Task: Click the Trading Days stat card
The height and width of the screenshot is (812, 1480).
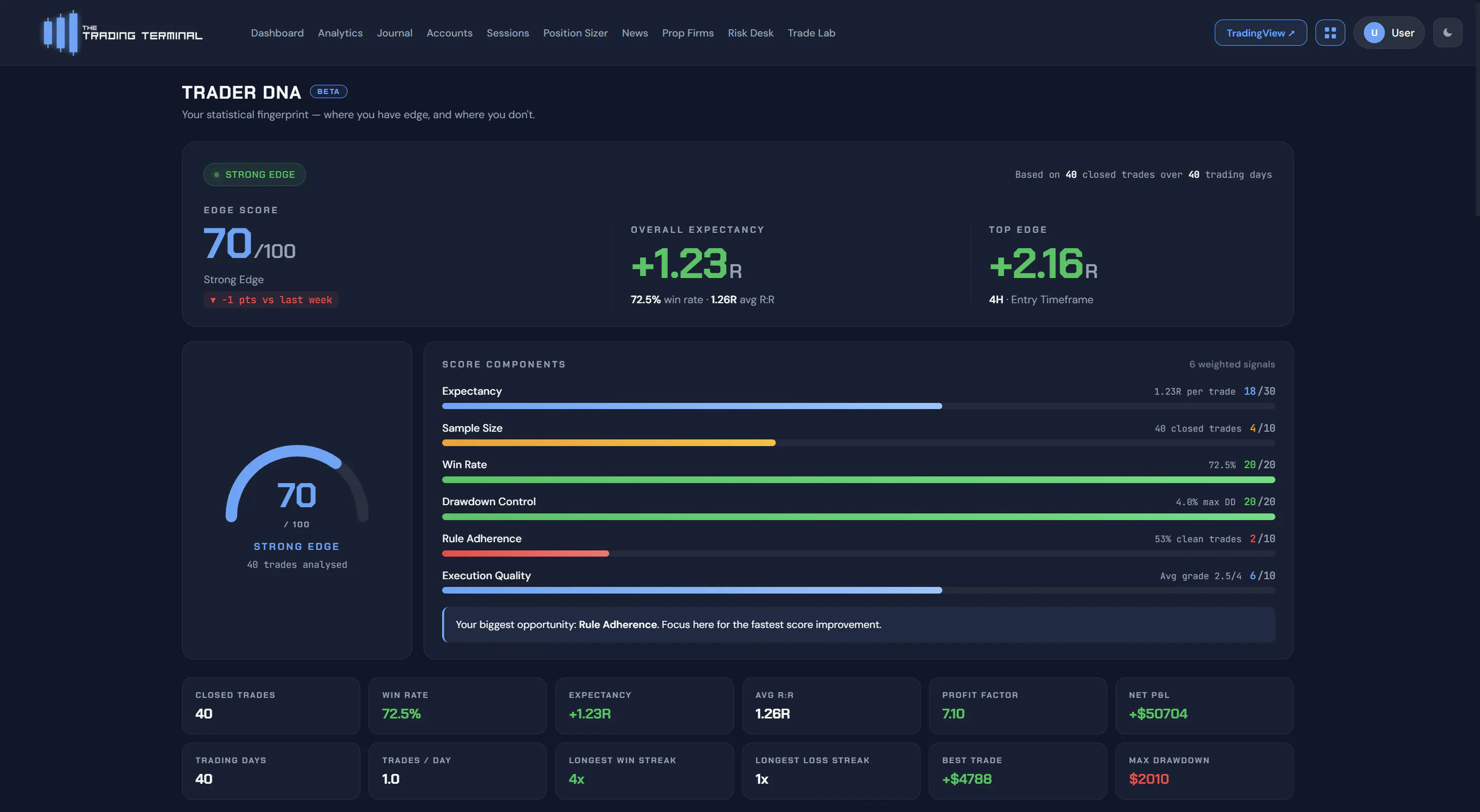Action: (270, 771)
